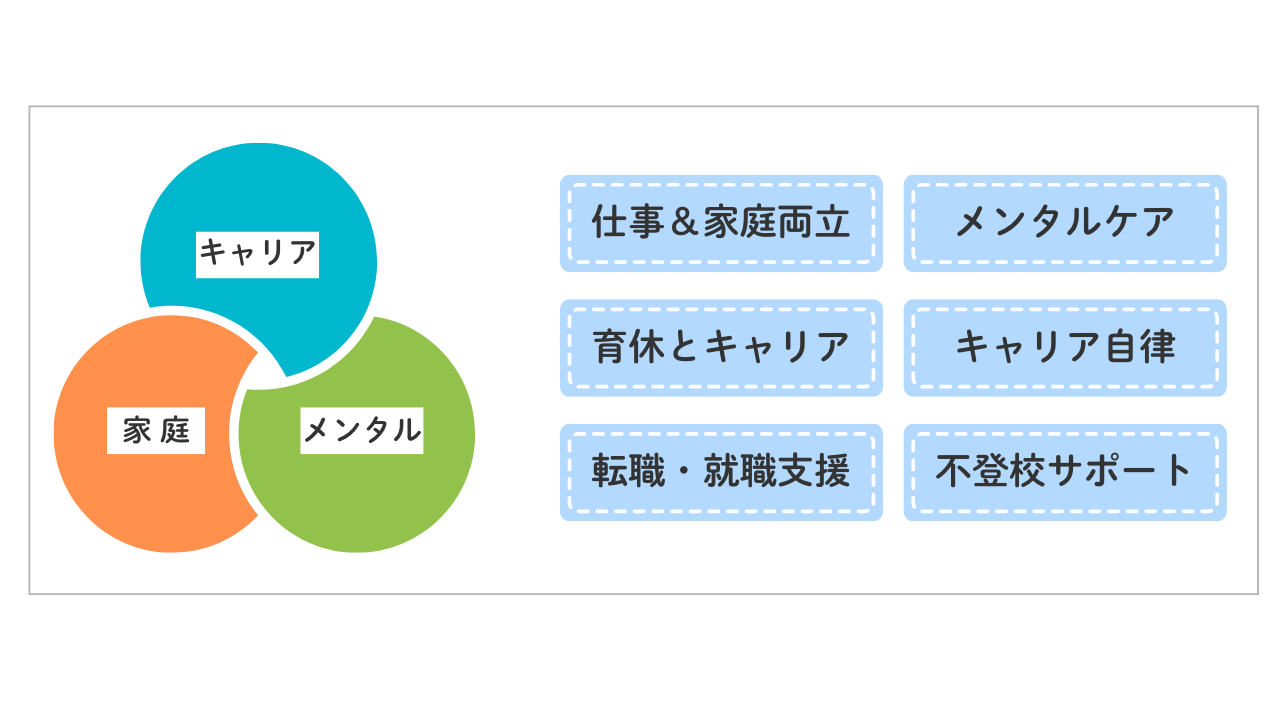Viewport: 1280px width, 720px height.
Task: Choose the キャリア自律 button
Action: 1065,347
